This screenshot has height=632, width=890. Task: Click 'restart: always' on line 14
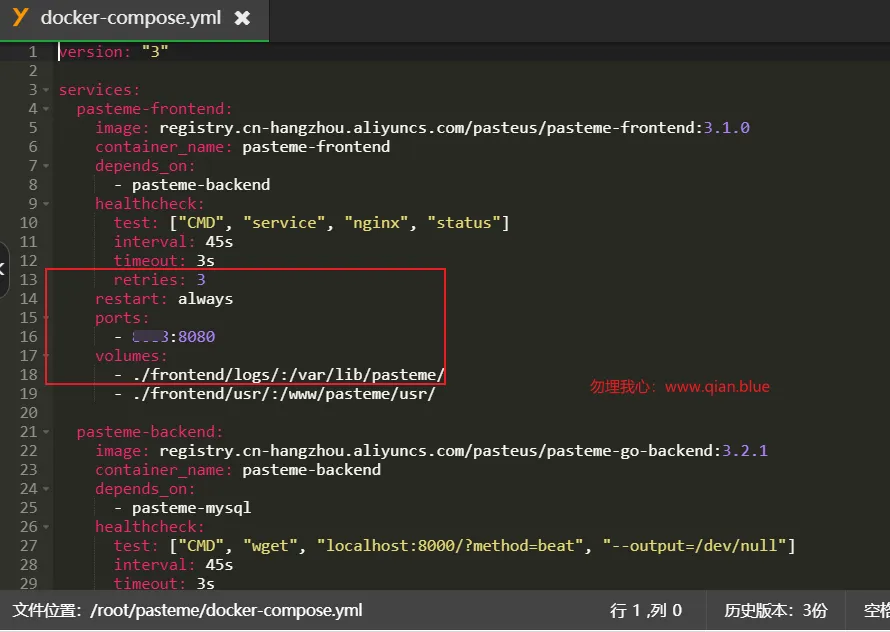[x=164, y=299]
